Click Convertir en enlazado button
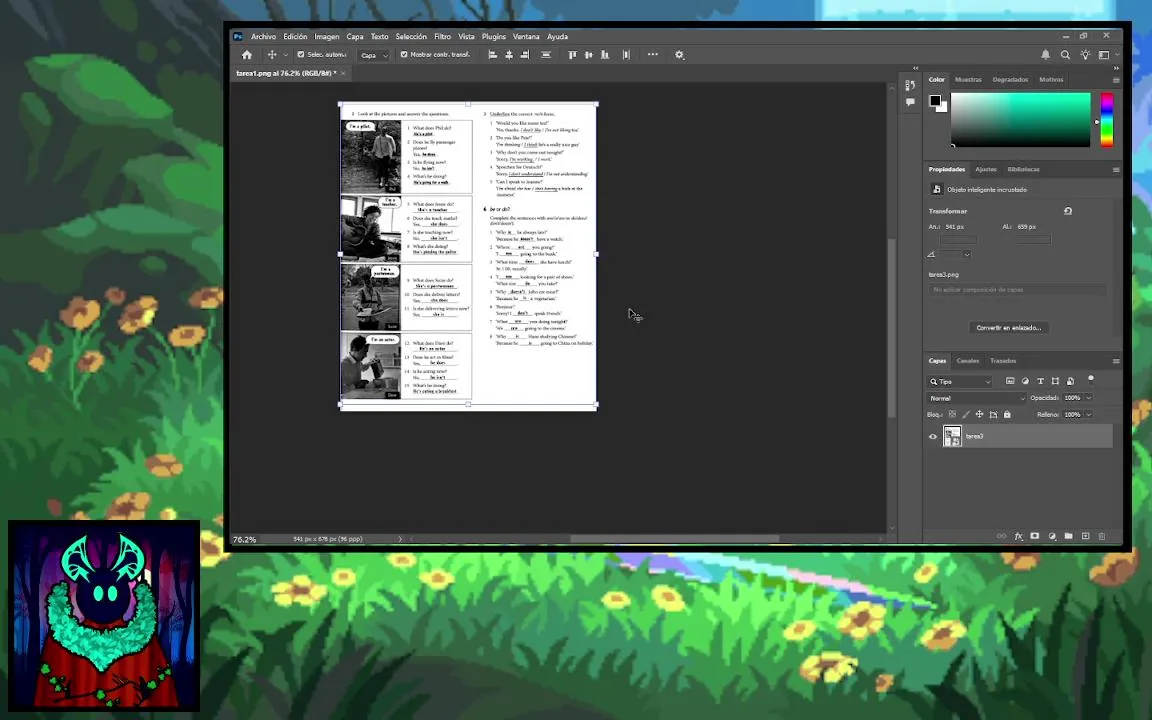This screenshot has height=720, width=1152. [1009, 328]
